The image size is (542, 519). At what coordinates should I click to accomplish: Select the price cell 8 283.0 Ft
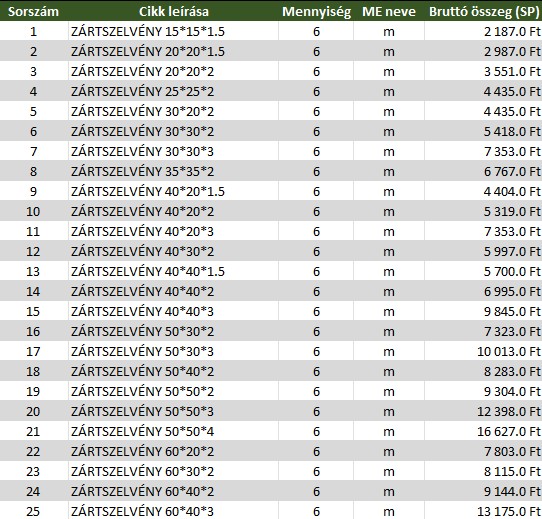coord(483,371)
